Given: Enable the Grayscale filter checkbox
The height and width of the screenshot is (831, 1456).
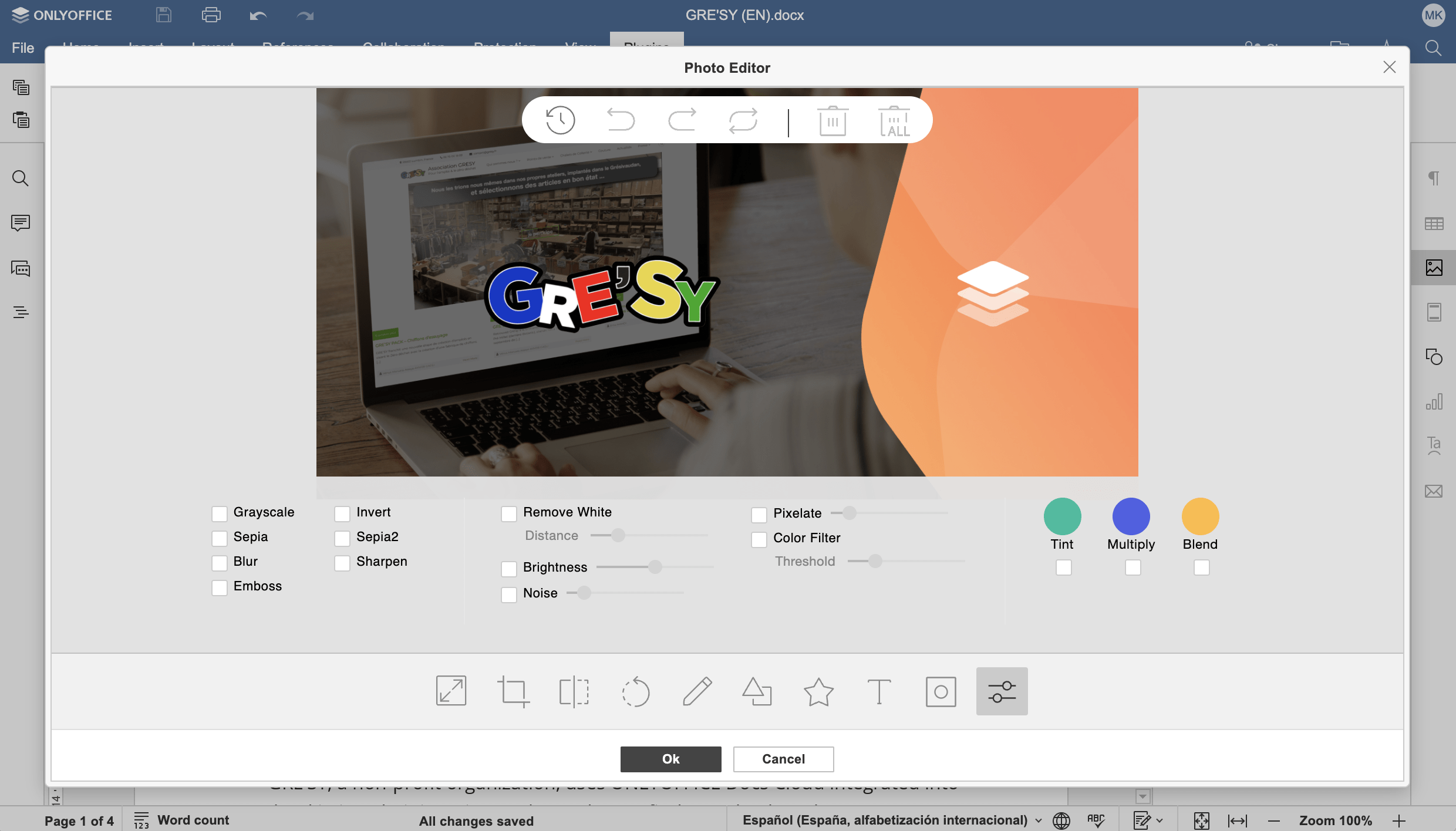Looking at the screenshot, I should click(220, 514).
